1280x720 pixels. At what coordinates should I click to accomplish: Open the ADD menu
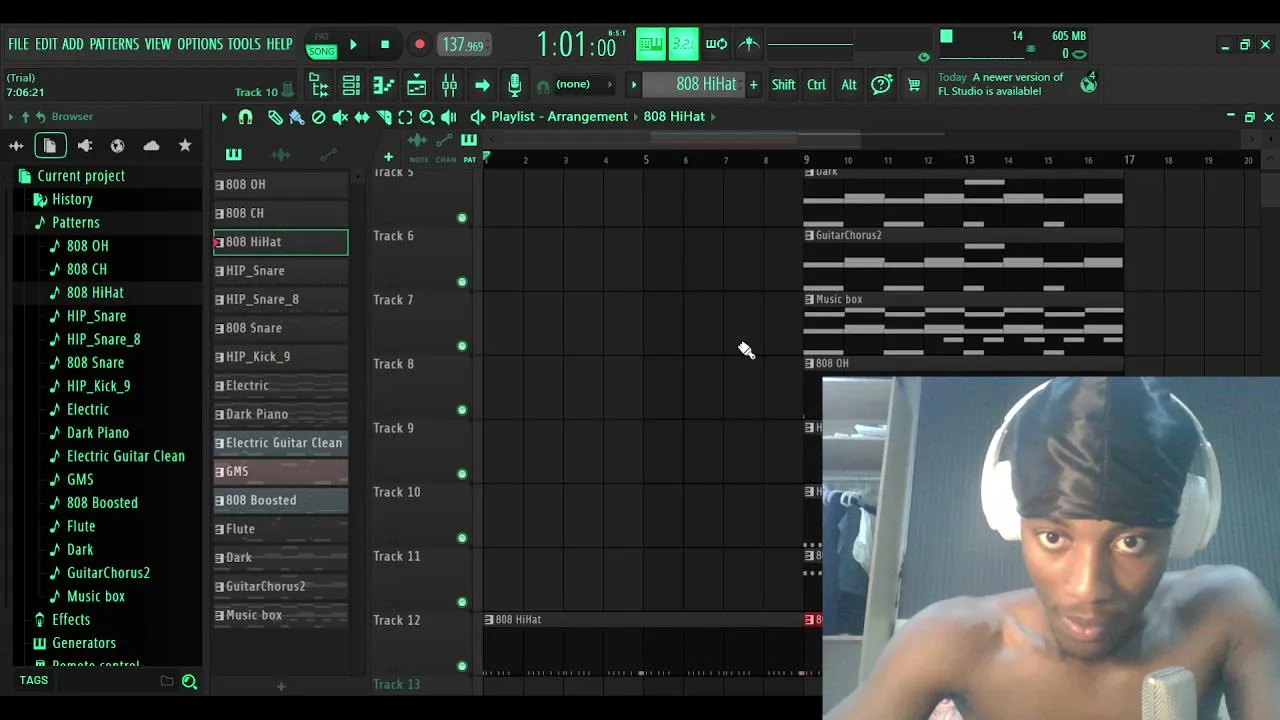click(x=73, y=44)
